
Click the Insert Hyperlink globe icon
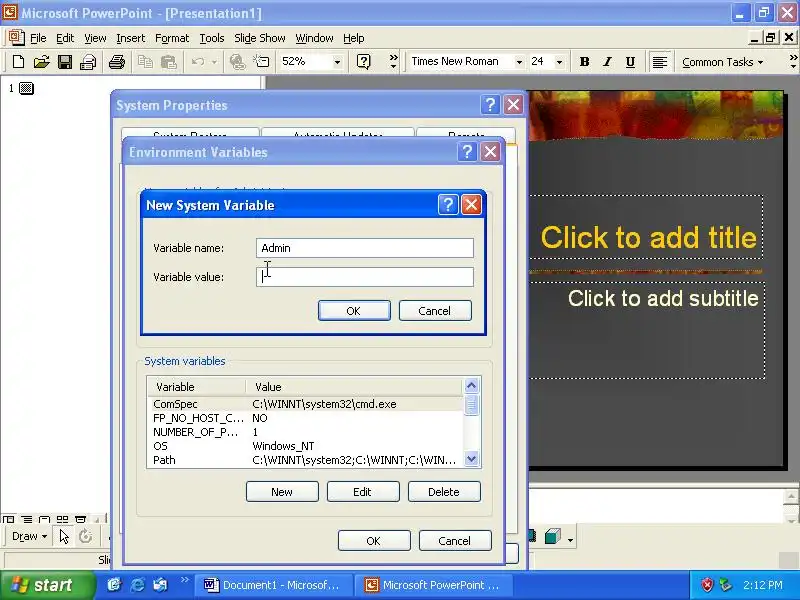coord(237,62)
